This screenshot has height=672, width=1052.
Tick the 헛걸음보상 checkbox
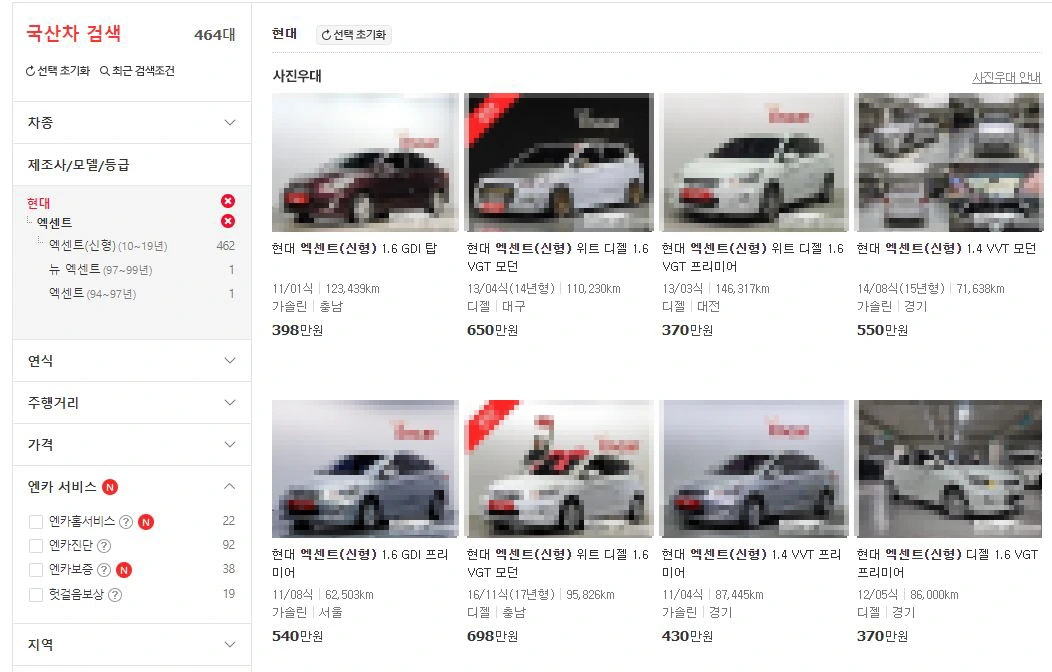pyautogui.click(x=36, y=595)
